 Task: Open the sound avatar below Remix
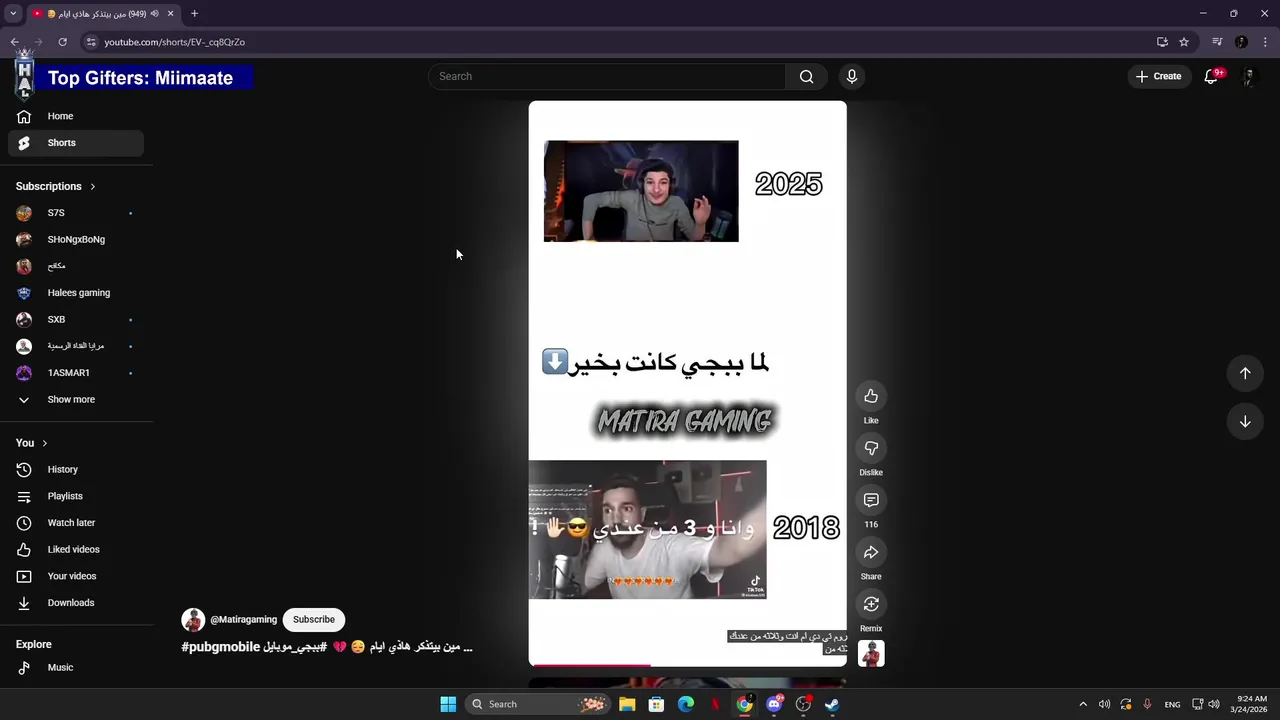tap(871, 653)
